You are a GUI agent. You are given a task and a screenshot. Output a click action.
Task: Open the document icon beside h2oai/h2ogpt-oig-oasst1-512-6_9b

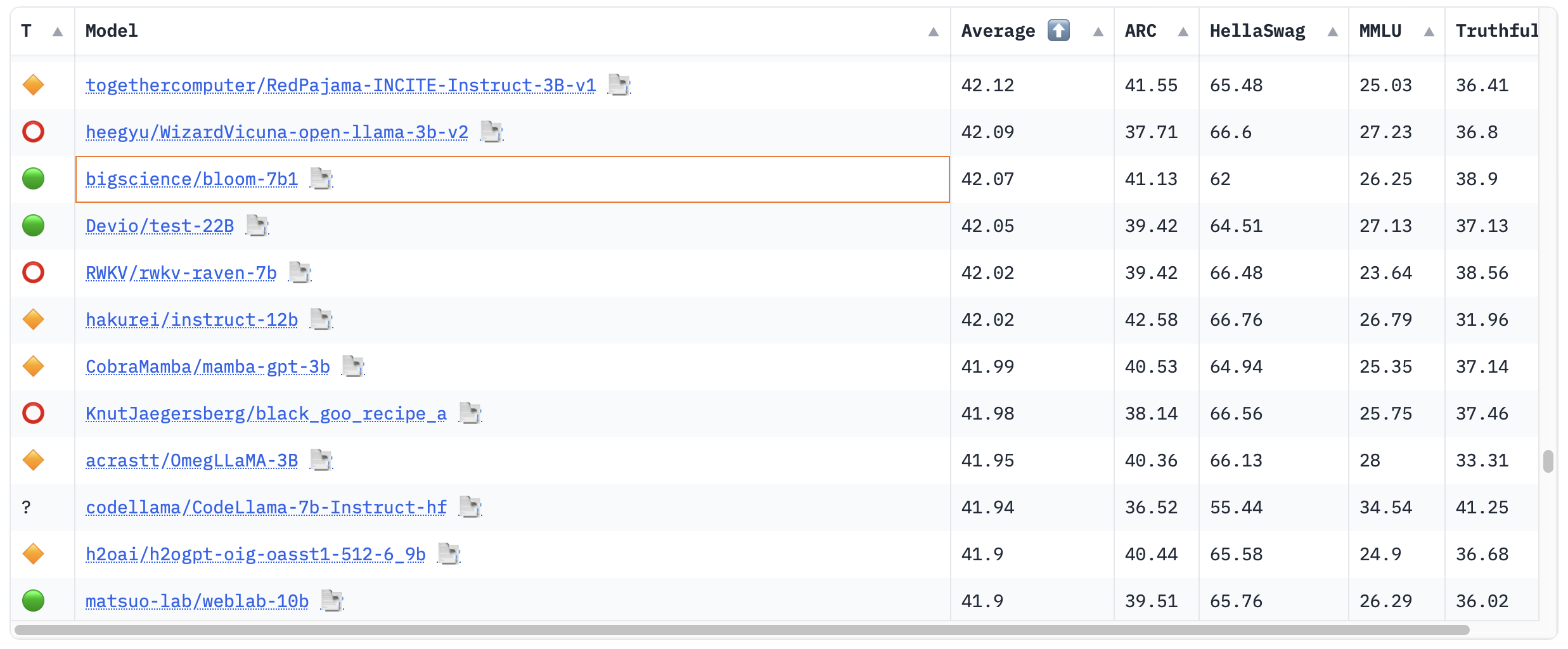pos(448,554)
